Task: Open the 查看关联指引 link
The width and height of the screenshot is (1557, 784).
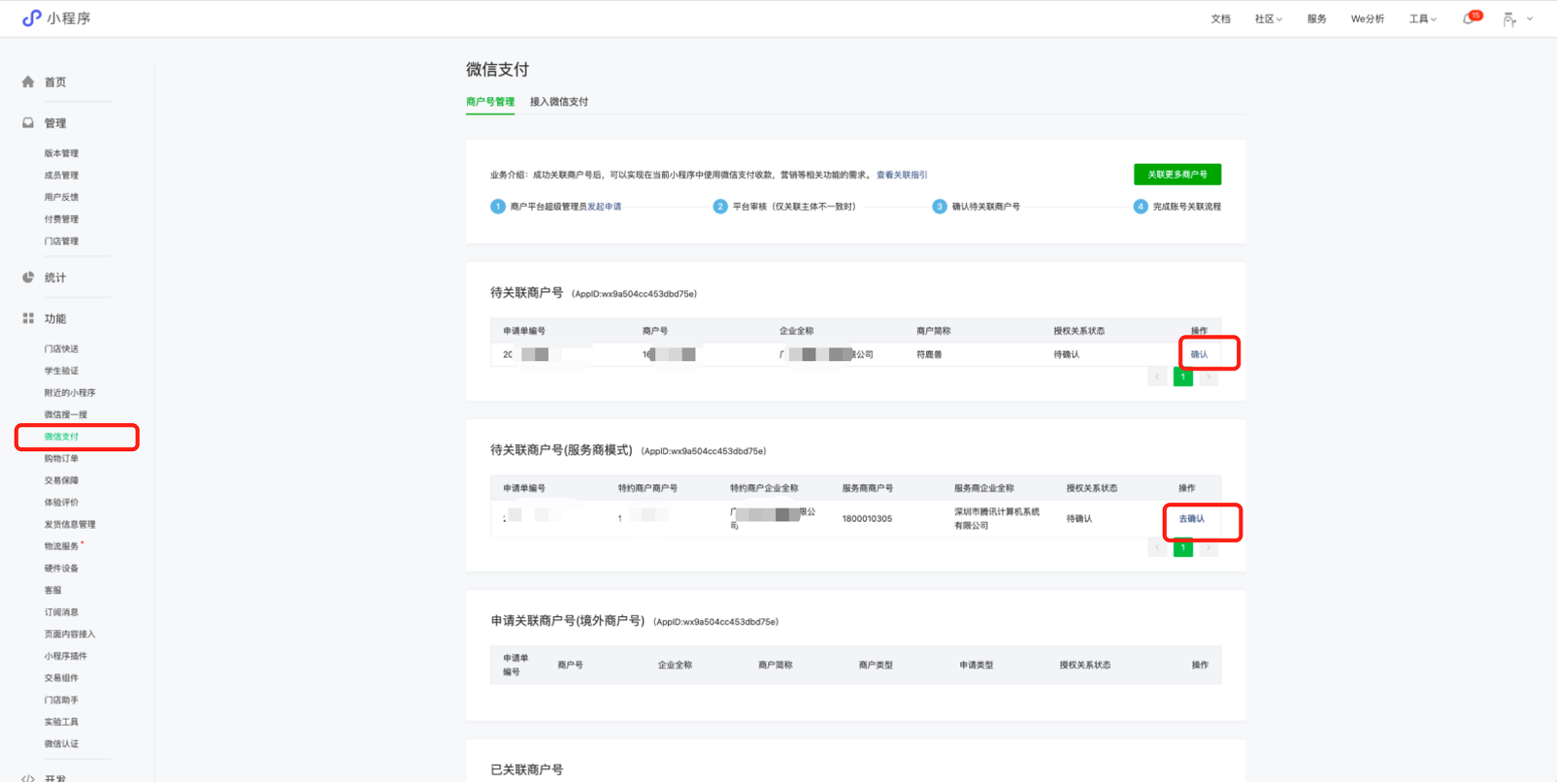Action: pos(902,176)
